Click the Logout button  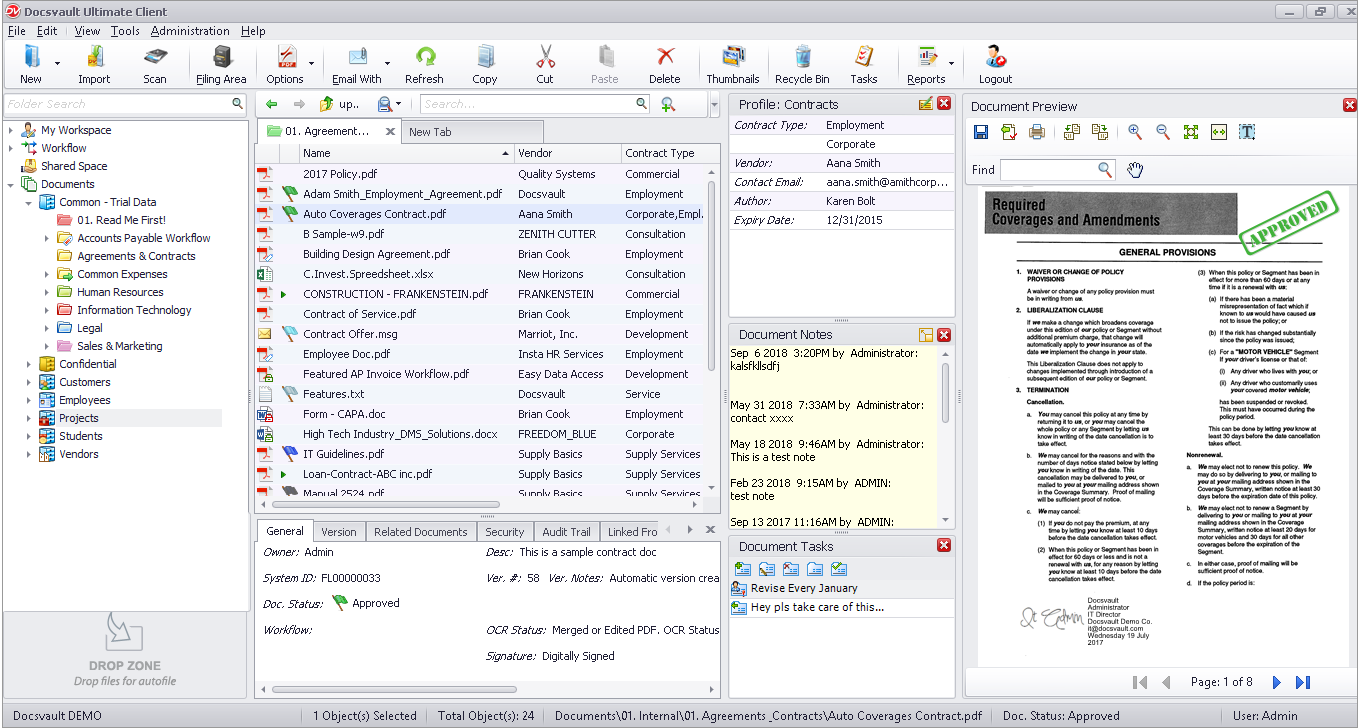click(995, 65)
